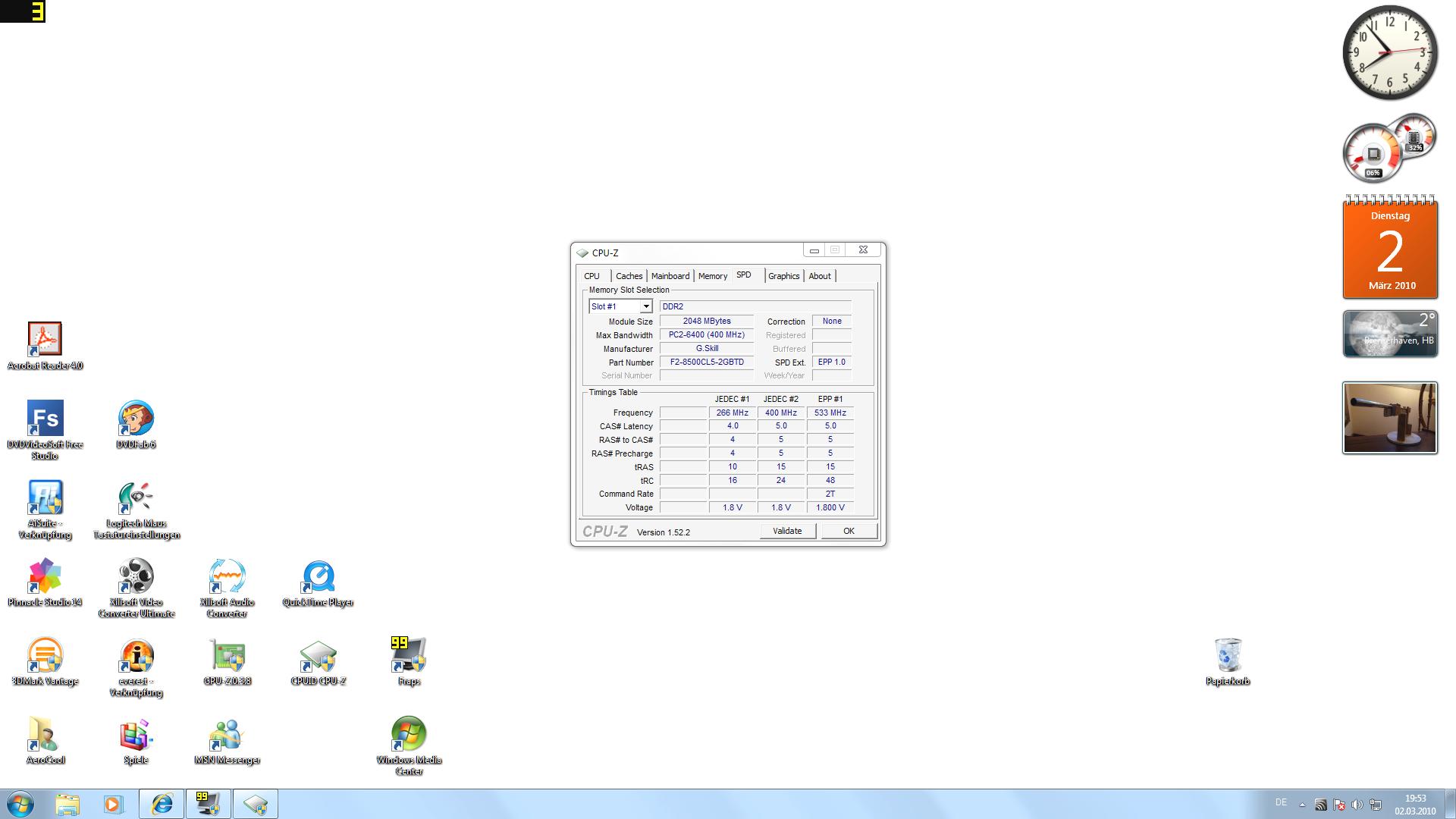Switch to the Graphics tab in CPU-Z
1456x819 pixels.
[783, 276]
